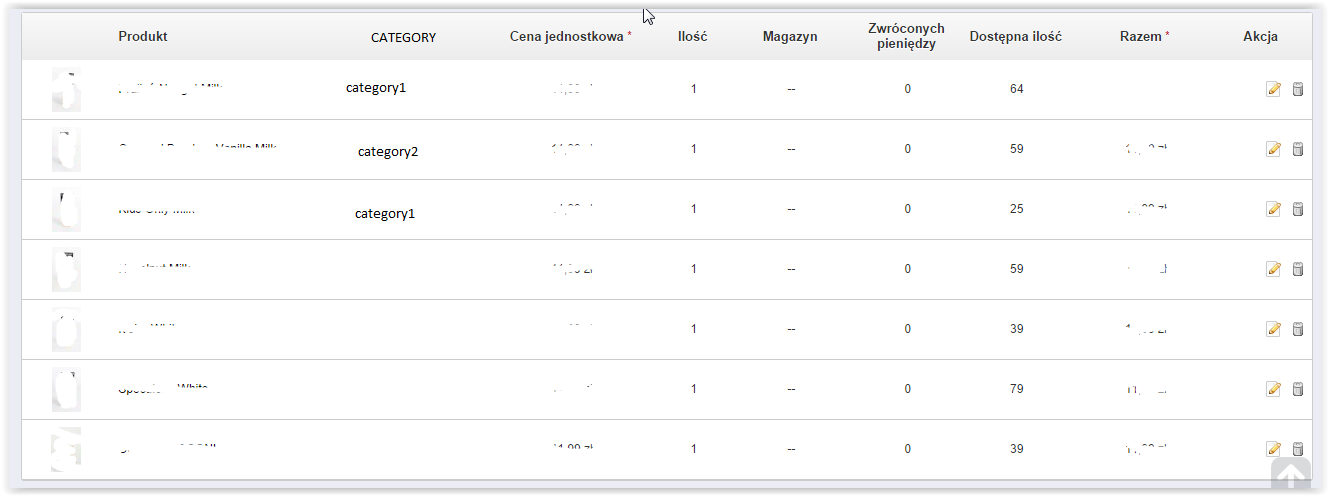The image size is (1329, 496).
Task: Edit the row with 79 available
Action: point(1273,389)
